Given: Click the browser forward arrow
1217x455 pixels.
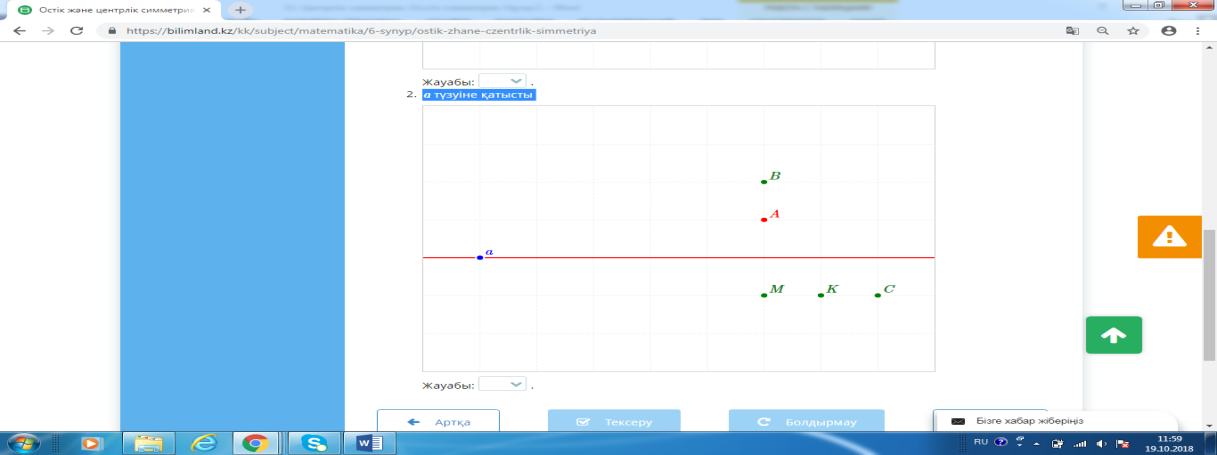Looking at the screenshot, I should coord(47,30).
